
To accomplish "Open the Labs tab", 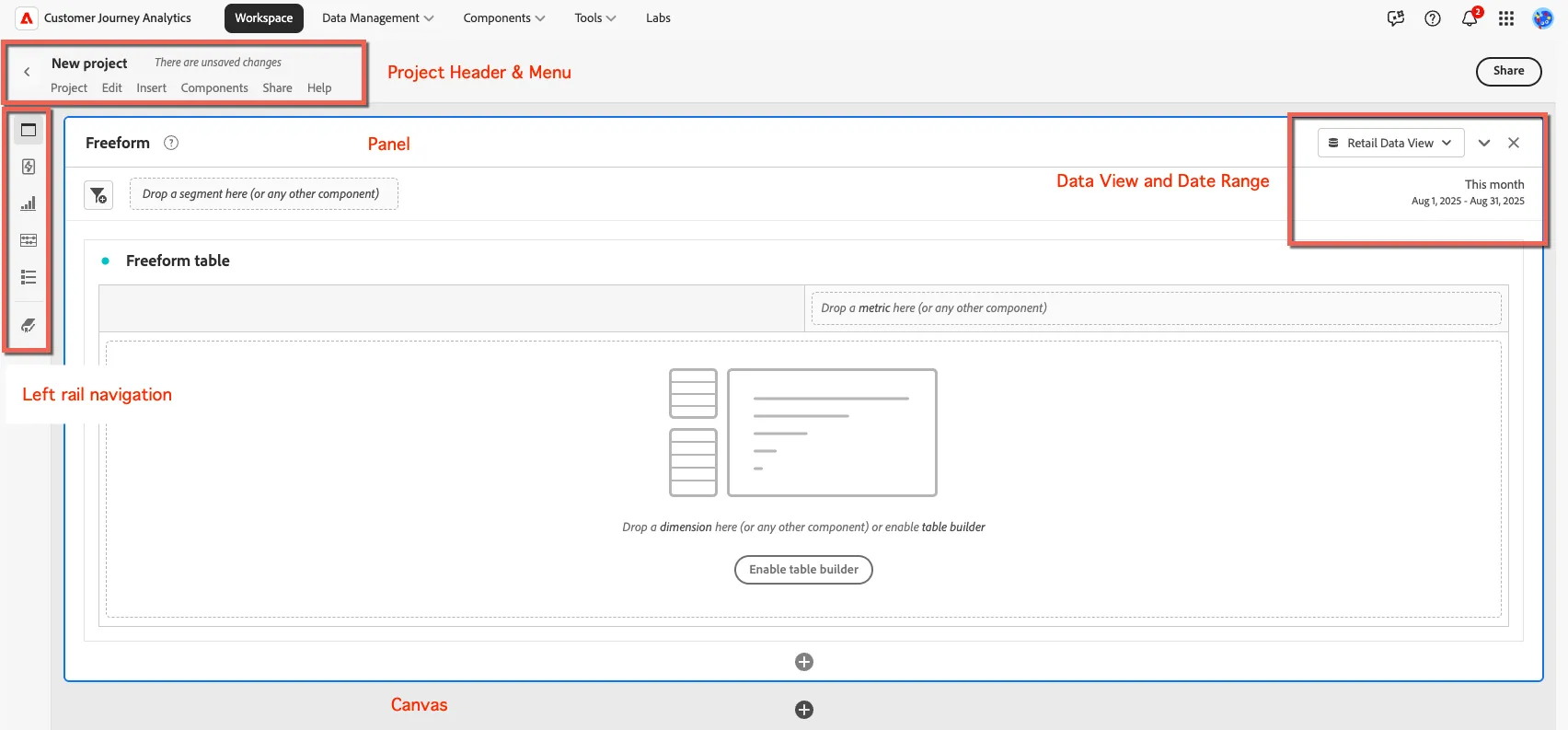I will [x=658, y=17].
